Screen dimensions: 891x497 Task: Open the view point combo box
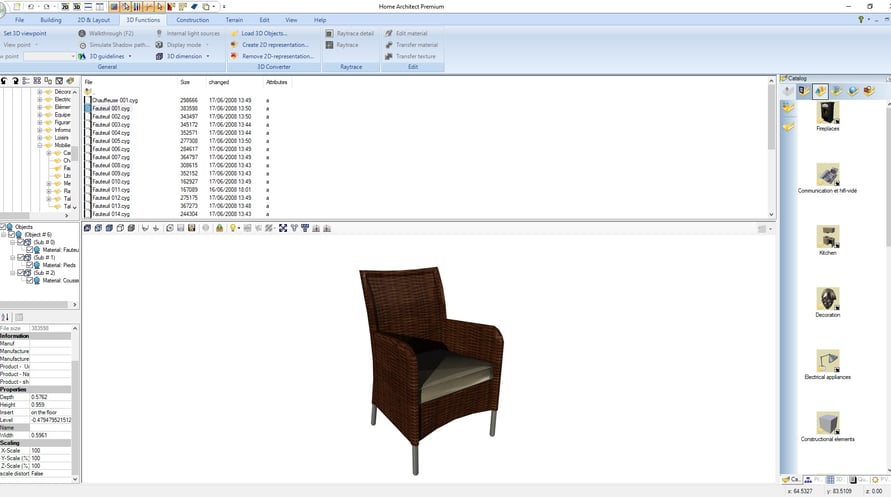tap(49, 56)
